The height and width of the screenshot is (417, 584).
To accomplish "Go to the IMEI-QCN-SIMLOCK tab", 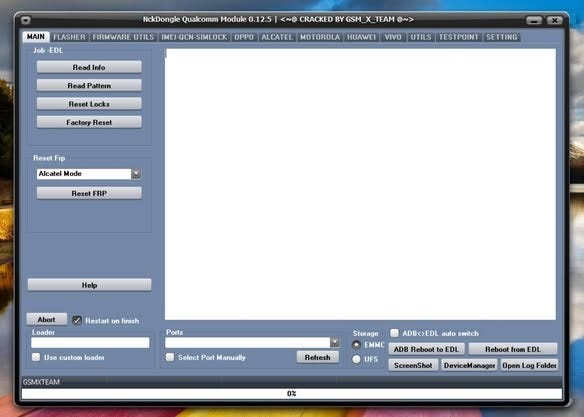I will coord(194,37).
